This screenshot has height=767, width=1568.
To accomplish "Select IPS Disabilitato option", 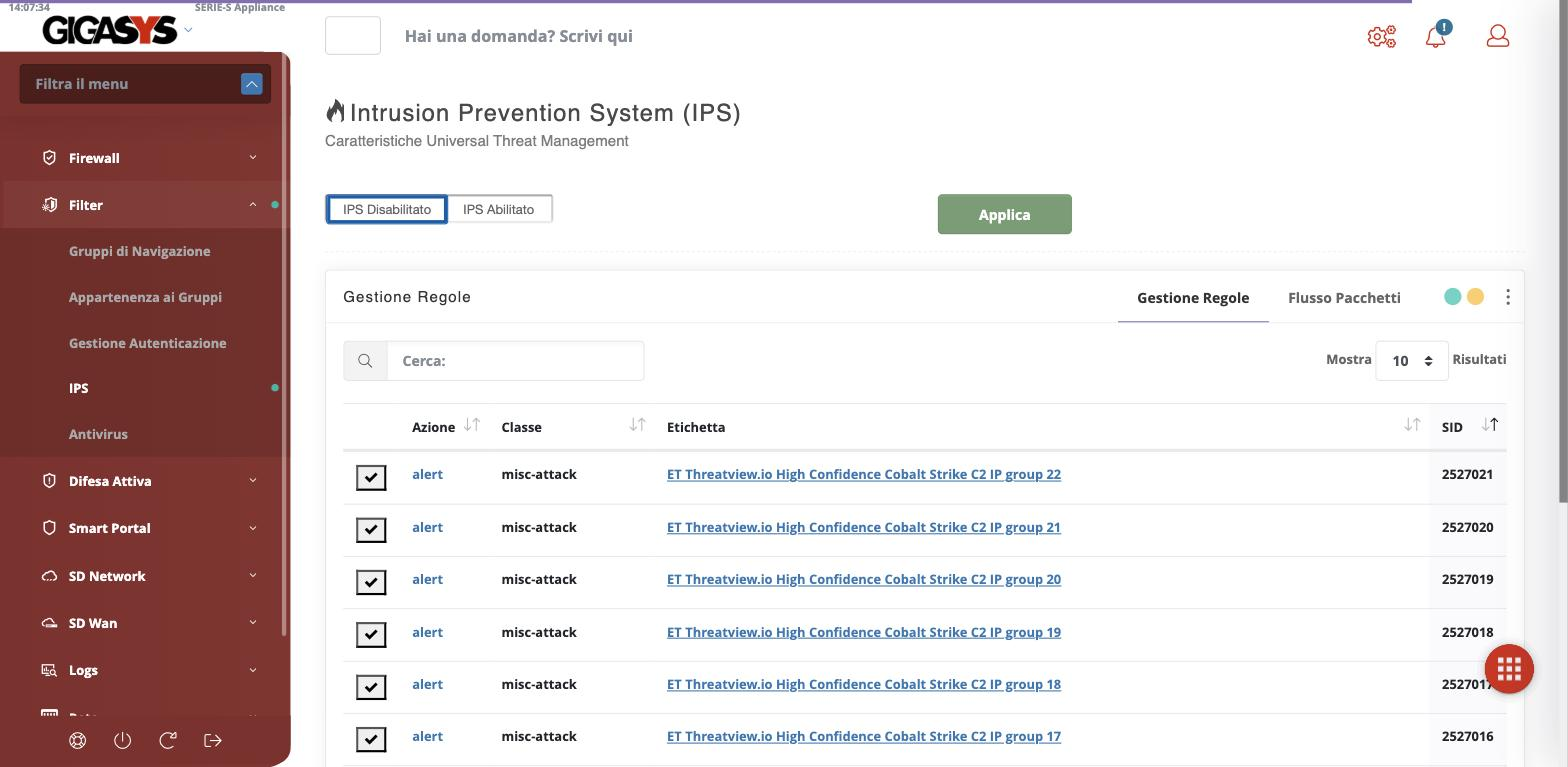I will [387, 209].
